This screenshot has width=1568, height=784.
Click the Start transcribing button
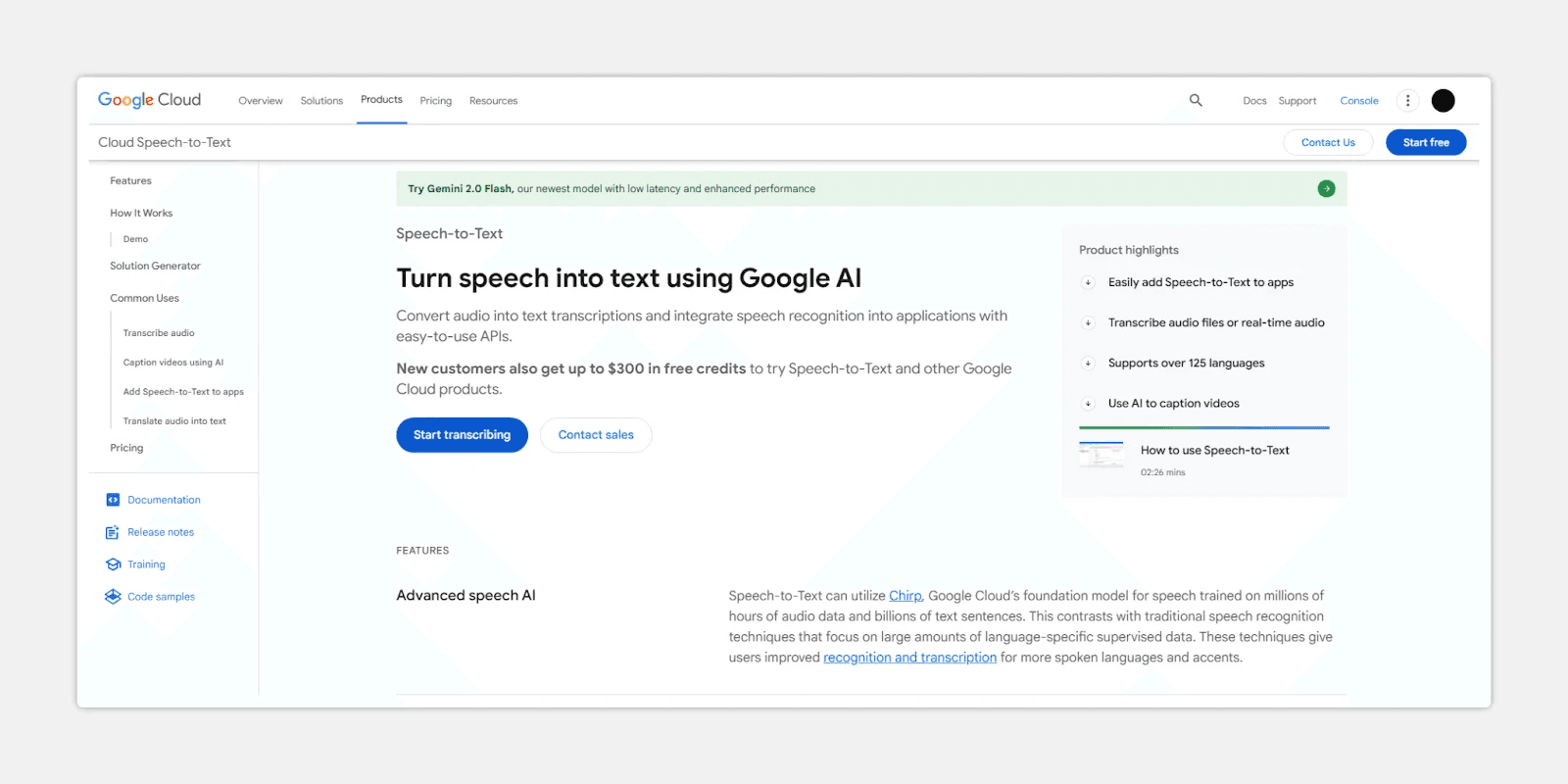(462, 435)
